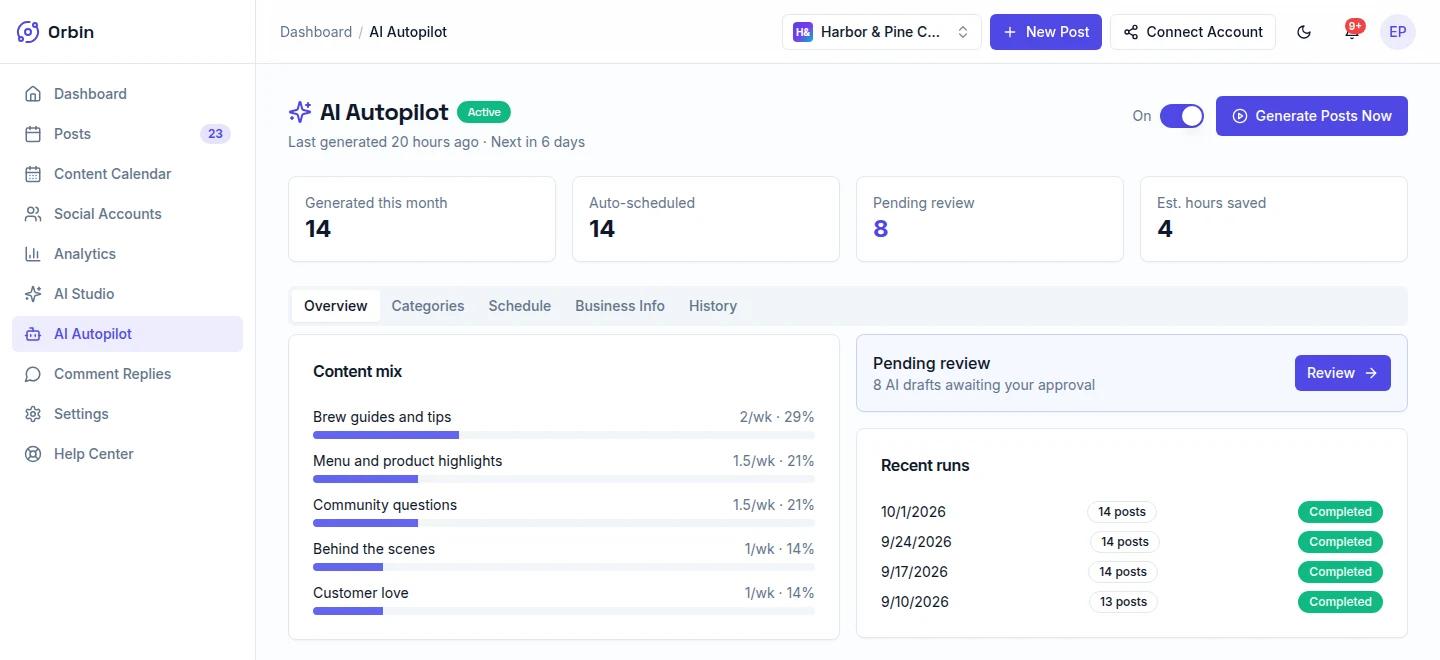
Task: Click the Generated this month card
Action: coord(422,219)
